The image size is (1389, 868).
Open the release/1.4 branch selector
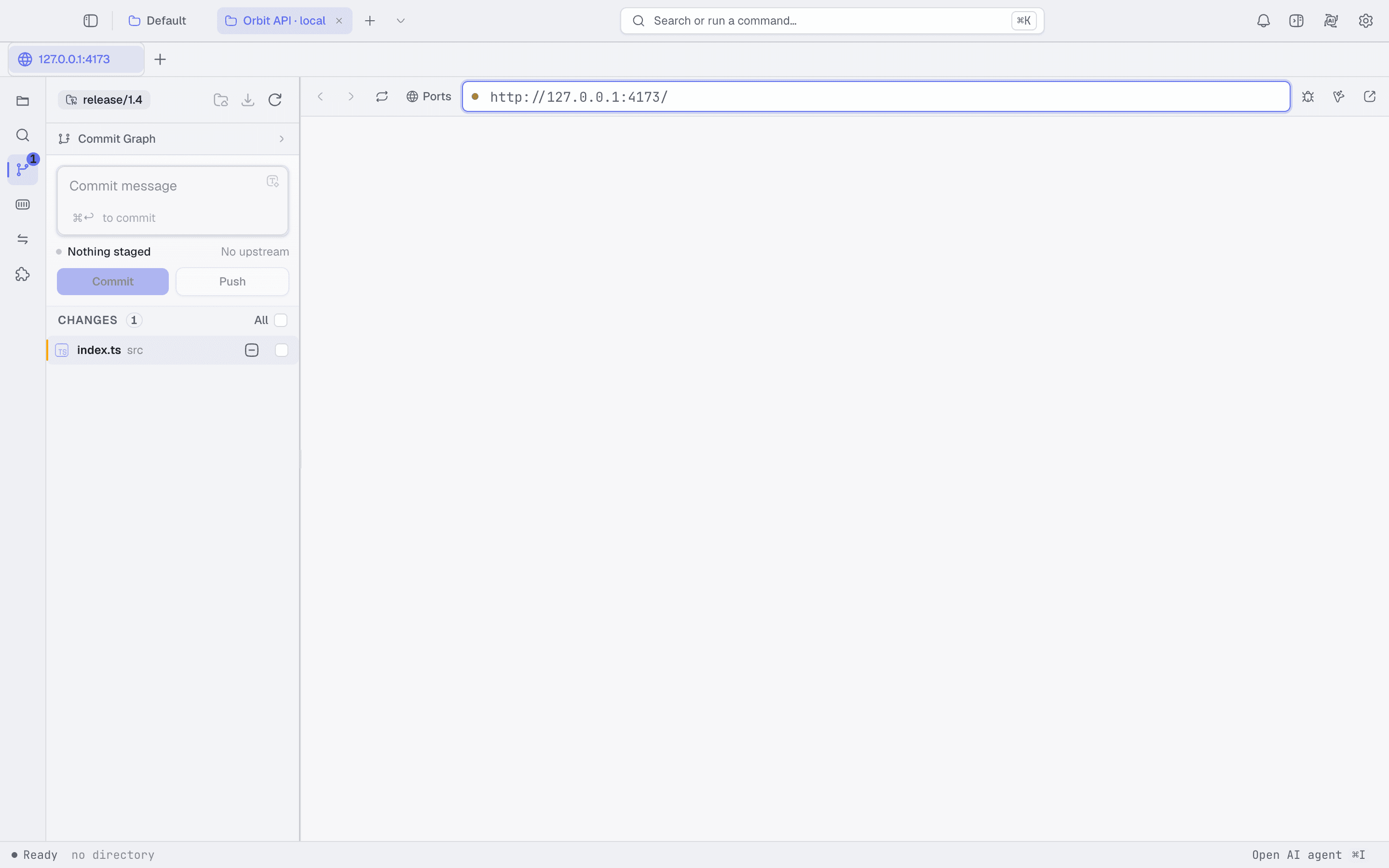104,100
